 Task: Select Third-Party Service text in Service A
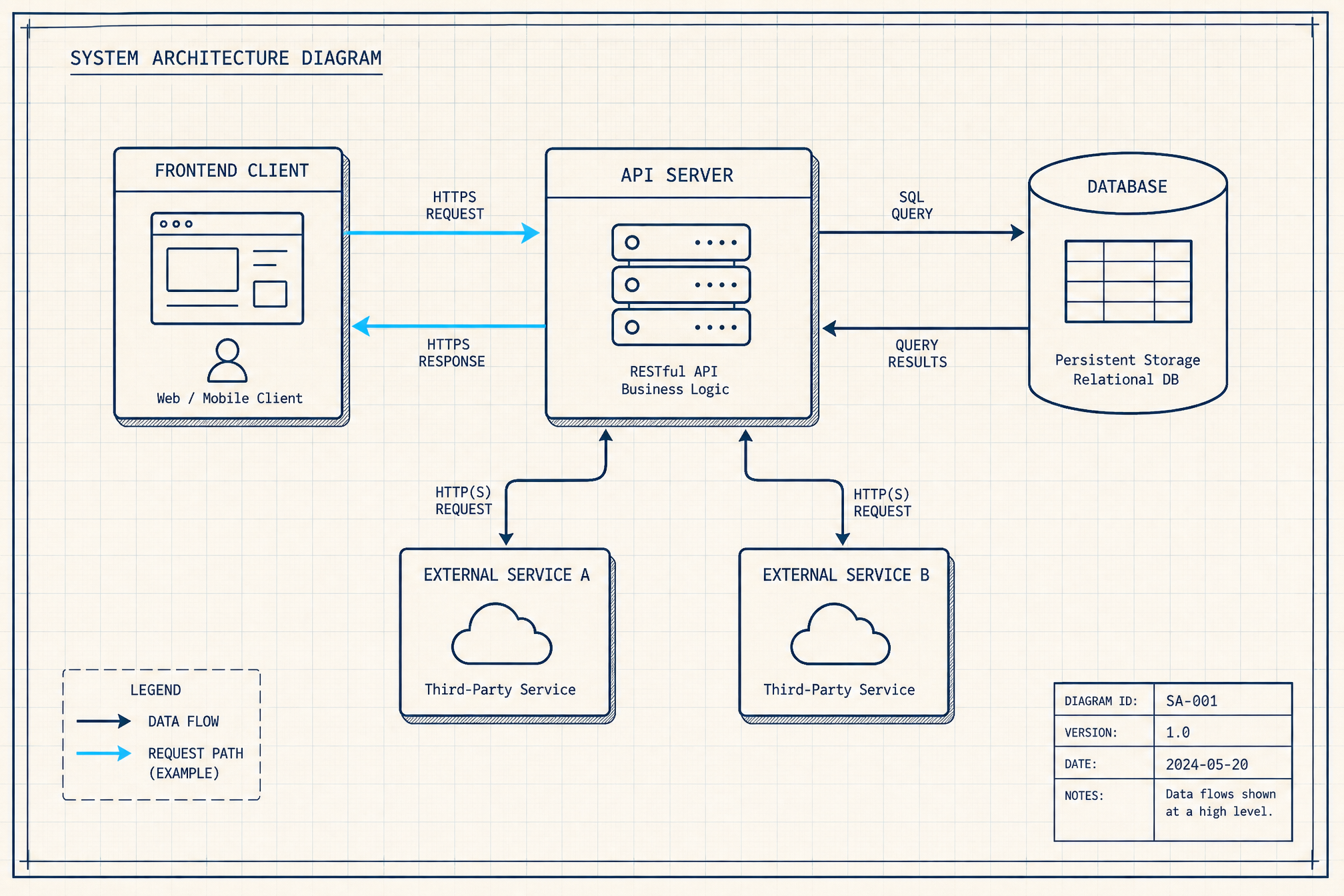[x=500, y=689]
